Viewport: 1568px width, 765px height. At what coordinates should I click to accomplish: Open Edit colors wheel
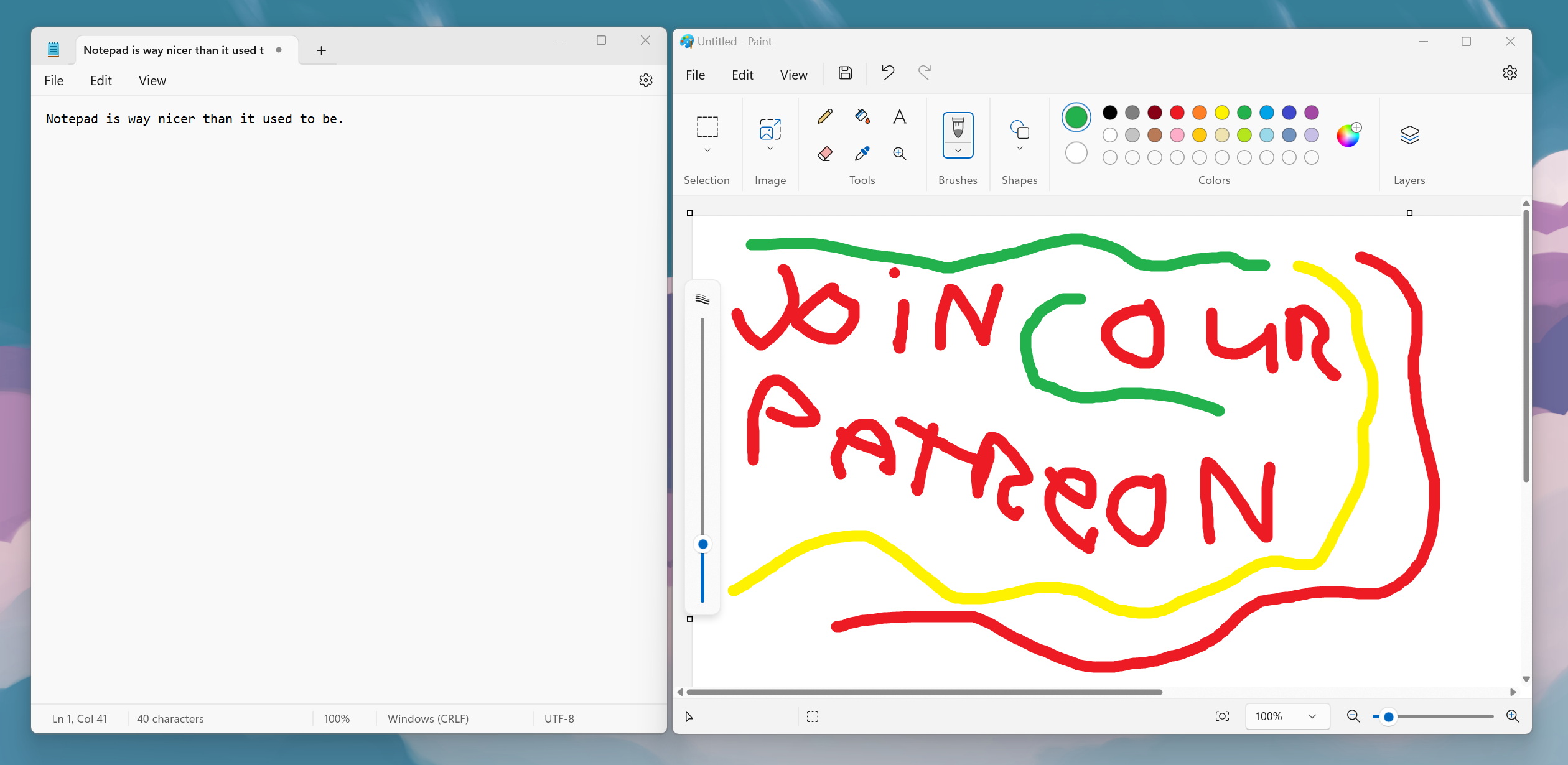coord(1348,135)
